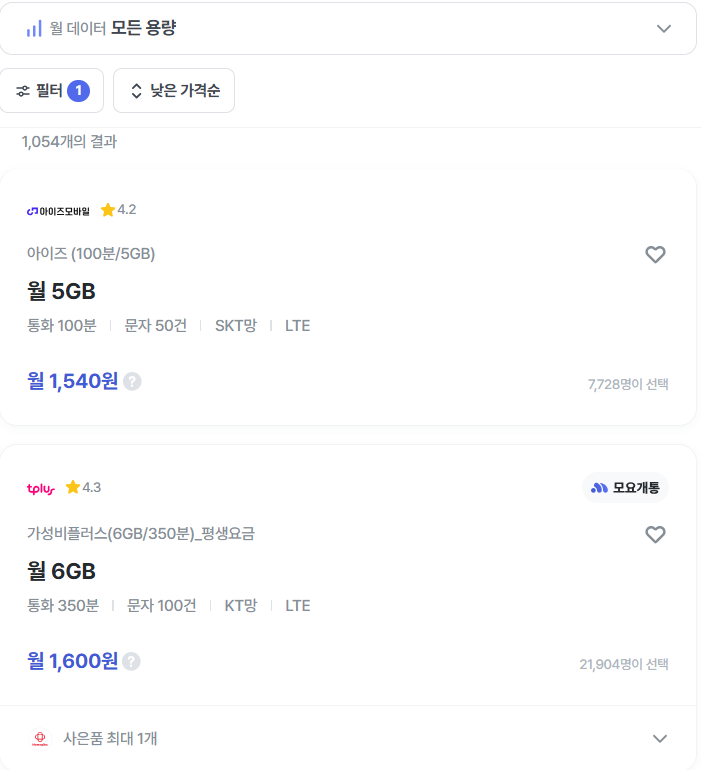Click the data bar-chart icon

pos(35,29)
